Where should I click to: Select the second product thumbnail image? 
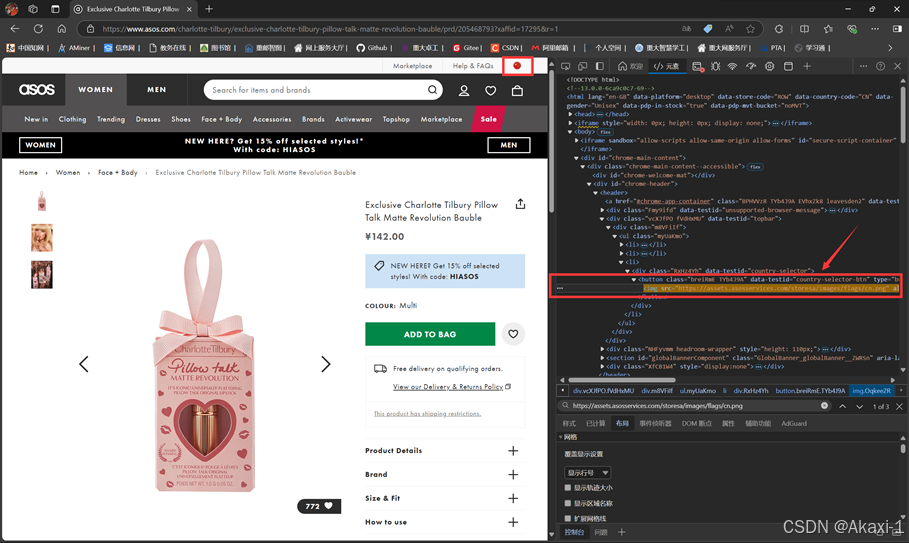point(42,238)
